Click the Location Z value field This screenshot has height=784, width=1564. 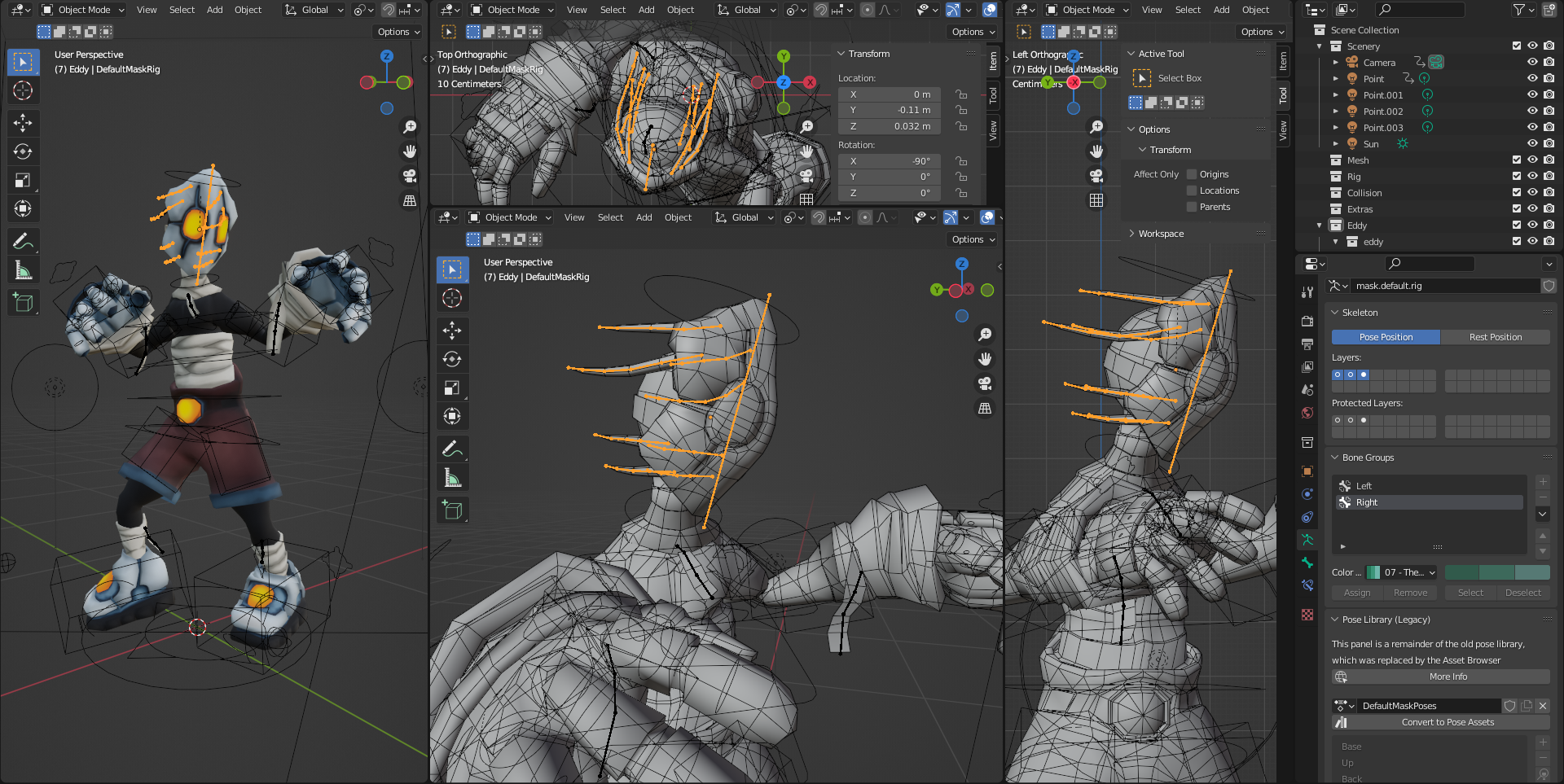coord(890,126)
